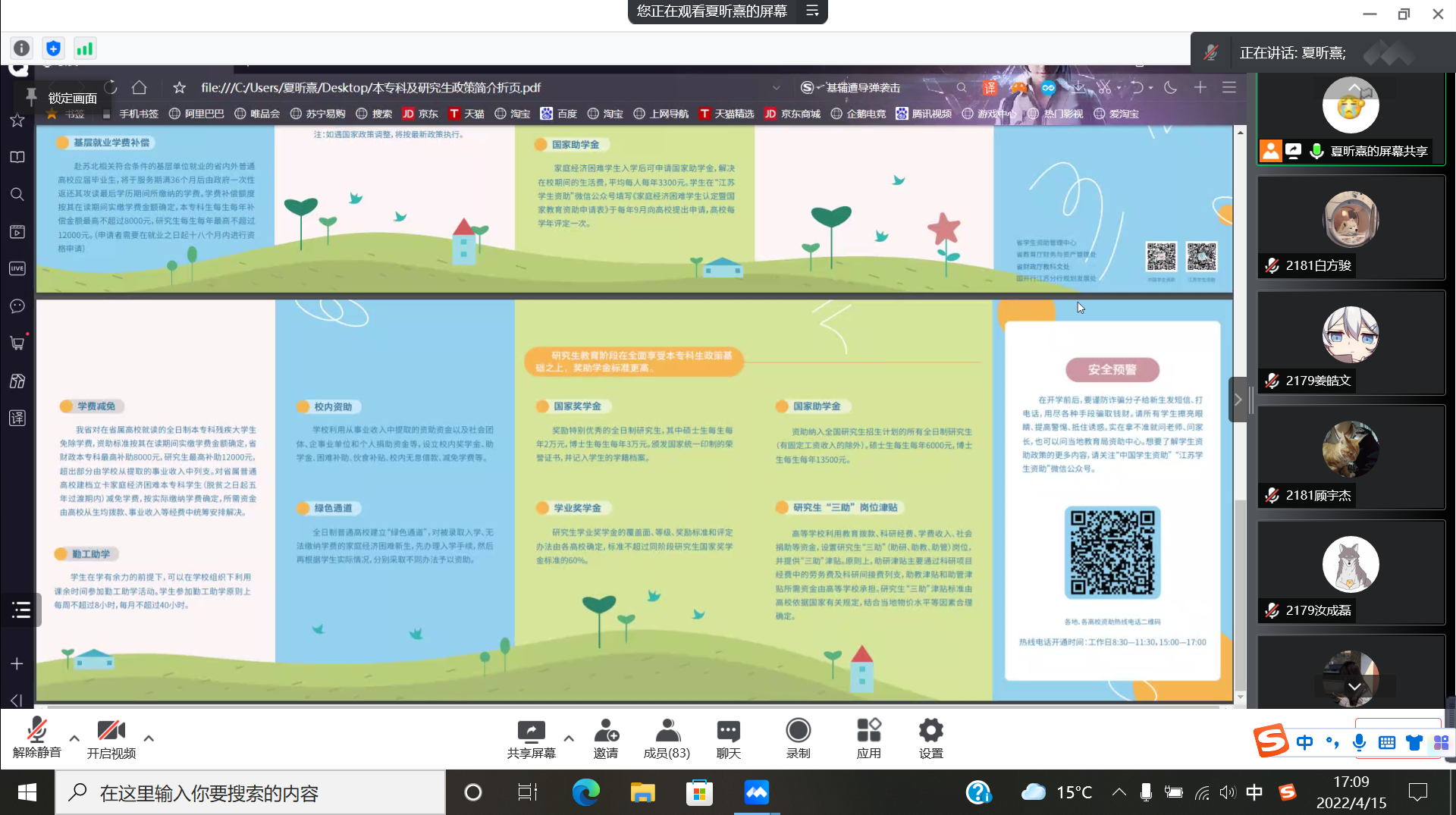Open Microsoft Edge from the taskbar
This screenshot has width=1456, height=815.
click(x=585, y=793)
